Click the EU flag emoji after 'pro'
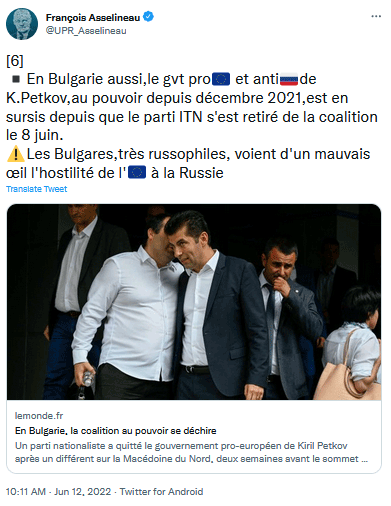This screenshot has height=506, width=391. click(221, 79)
